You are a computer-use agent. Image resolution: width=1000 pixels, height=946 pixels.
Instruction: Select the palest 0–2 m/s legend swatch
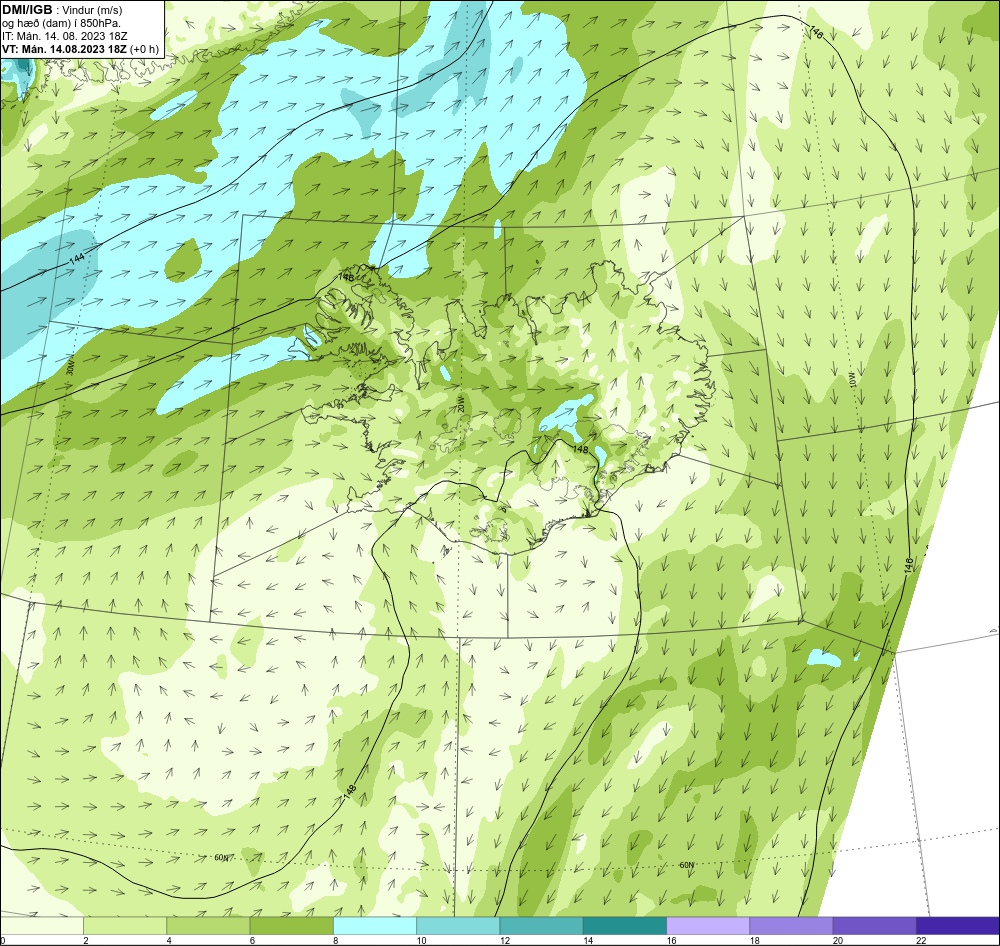pyautogui.click(x=42, y=926)
